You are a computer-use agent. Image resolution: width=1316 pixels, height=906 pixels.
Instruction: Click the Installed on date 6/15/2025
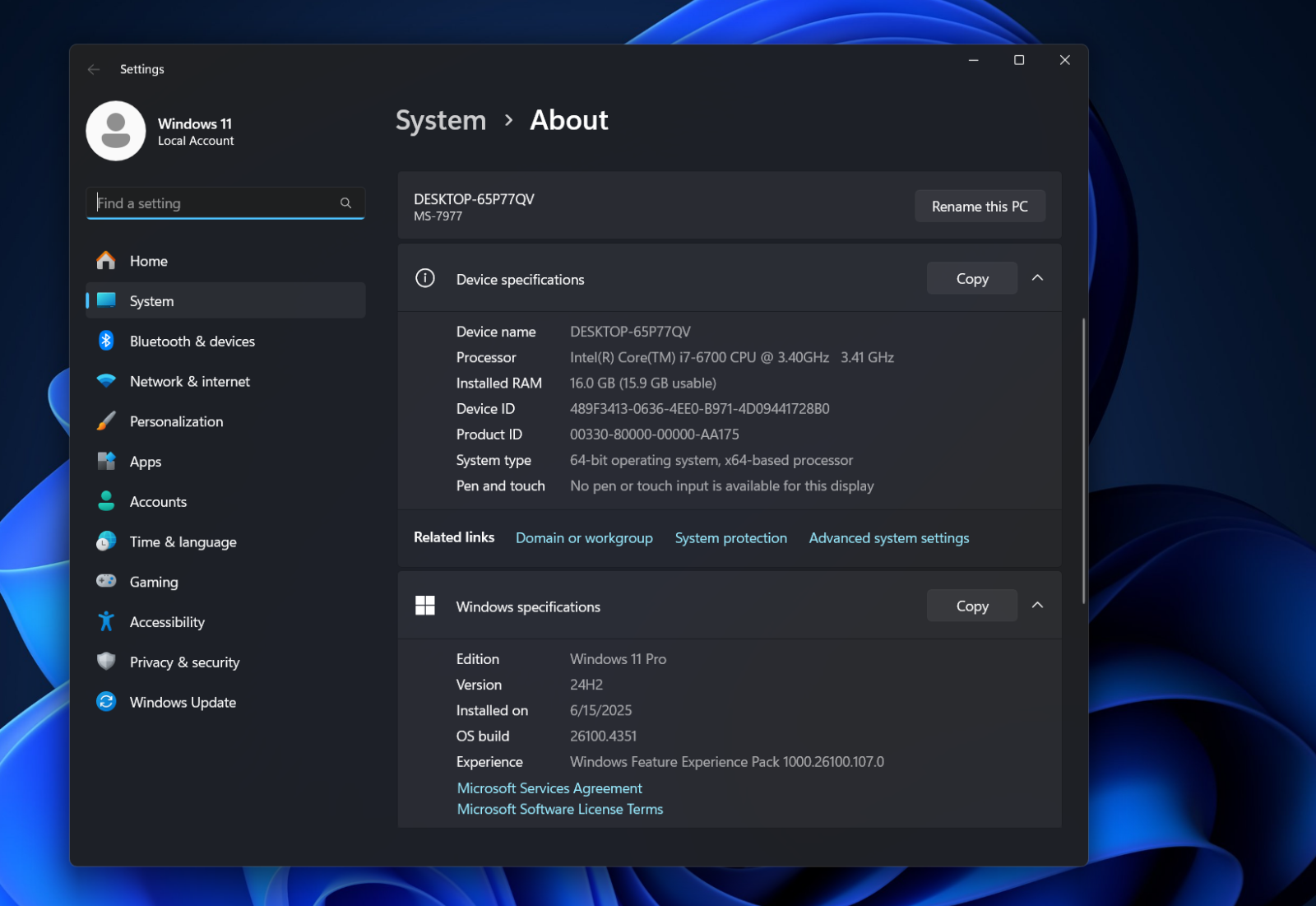601,710
